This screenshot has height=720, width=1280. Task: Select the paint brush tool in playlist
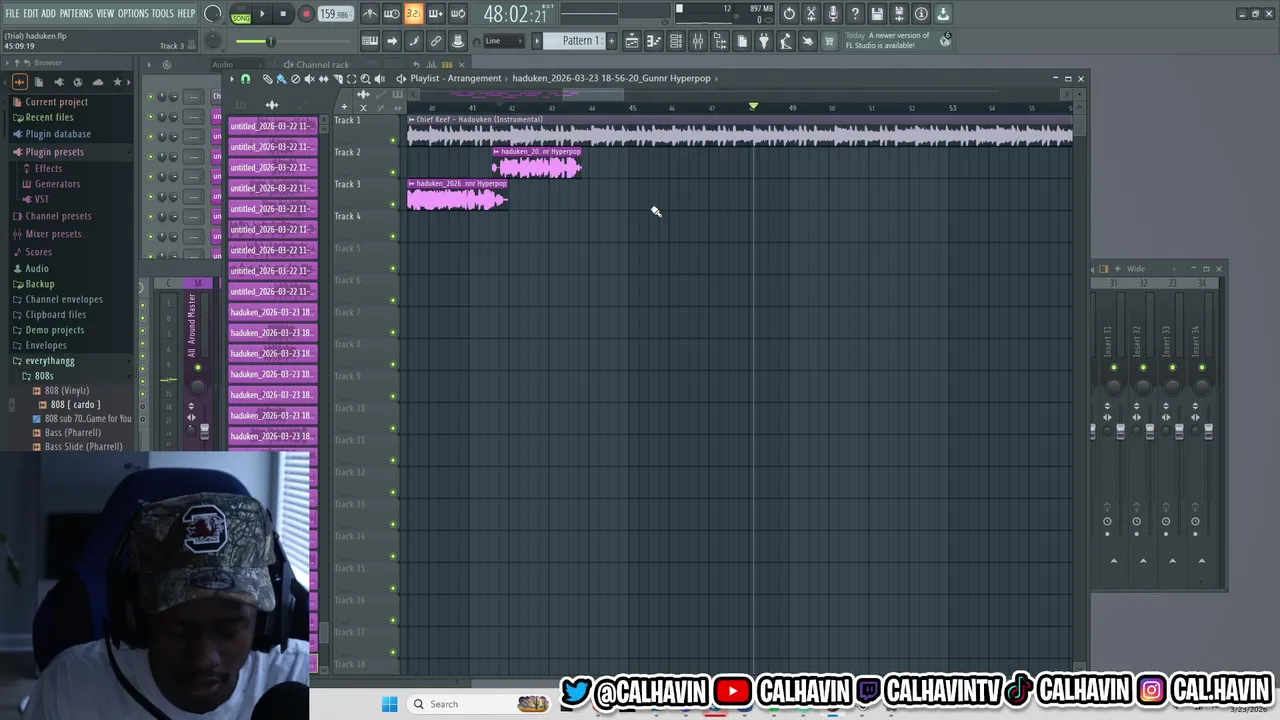tap(281, 79)
